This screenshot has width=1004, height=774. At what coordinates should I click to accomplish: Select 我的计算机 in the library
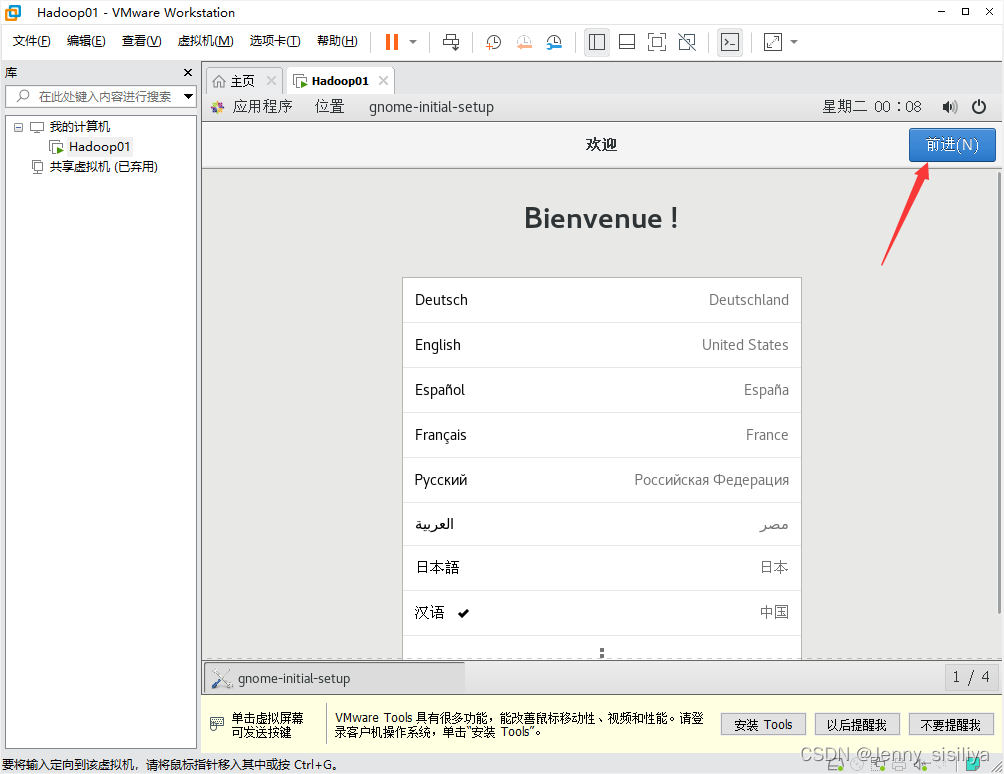(x=80, y=127)
